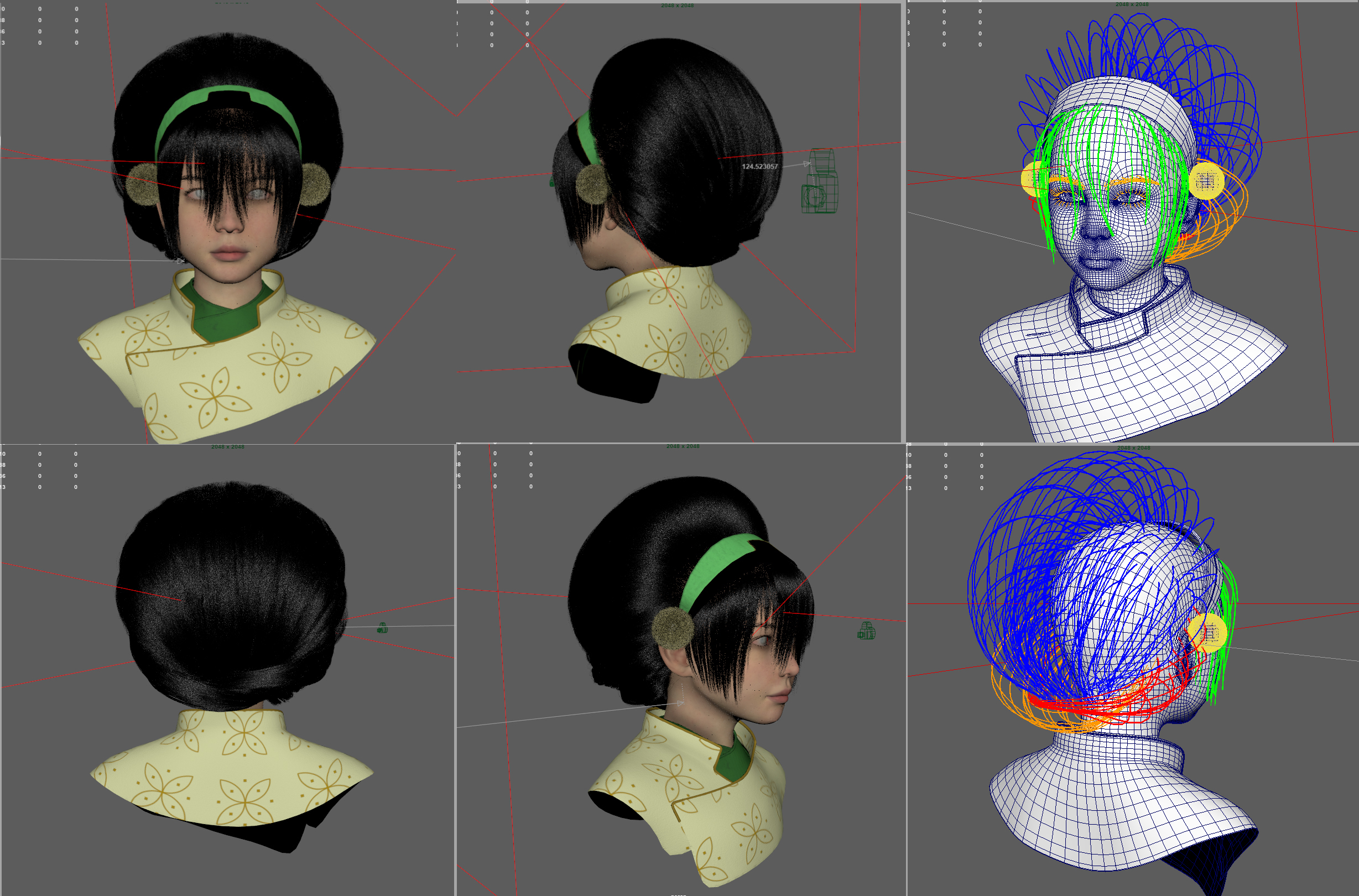
Task: Click the small camera icon in back-view viewport
Action: 382,628
